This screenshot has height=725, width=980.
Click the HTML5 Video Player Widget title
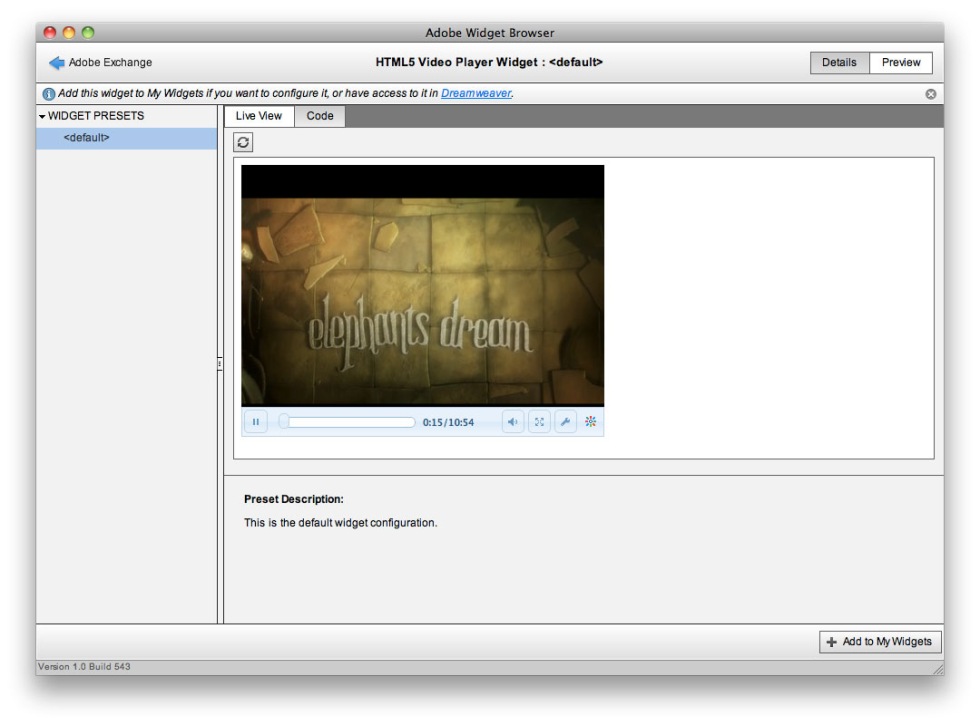[x=489, y=62]
